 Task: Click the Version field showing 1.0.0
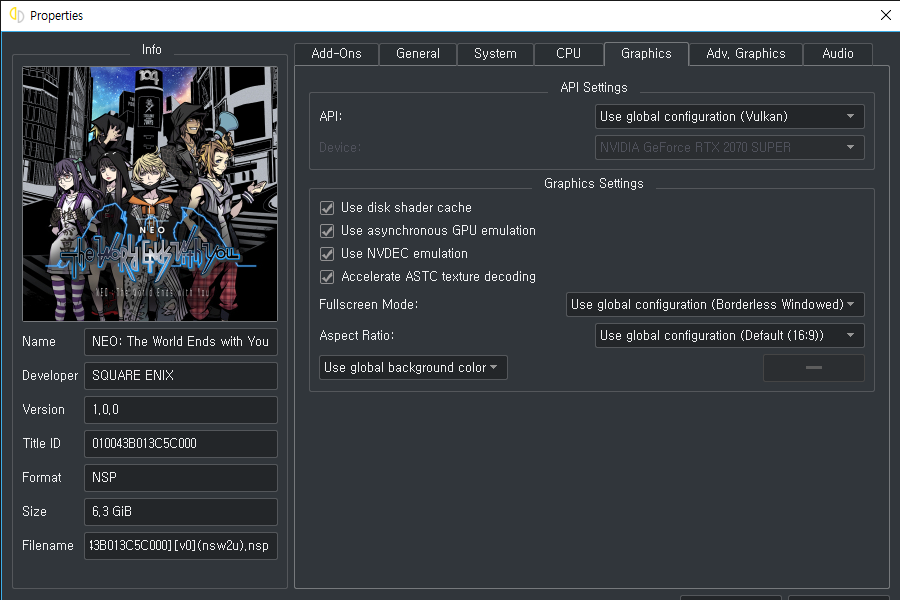click(x=181, y=409)
